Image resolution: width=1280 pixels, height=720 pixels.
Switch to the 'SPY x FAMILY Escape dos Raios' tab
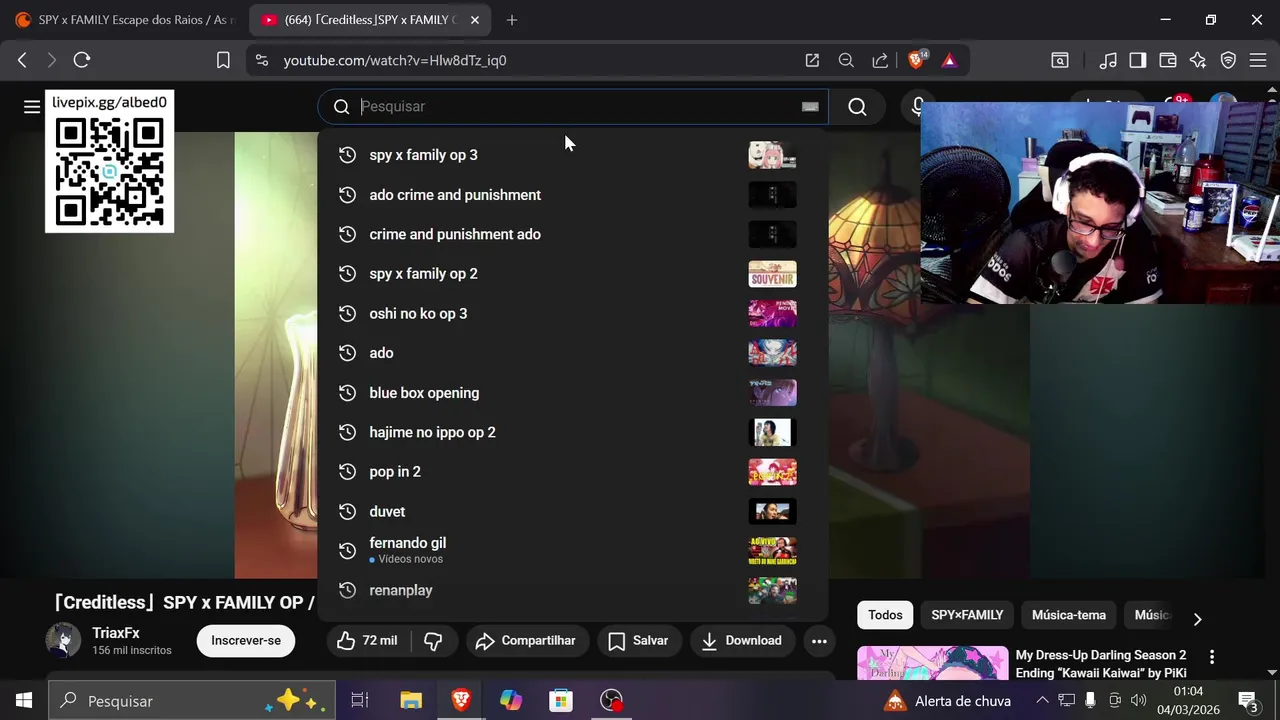coord(123,20)
